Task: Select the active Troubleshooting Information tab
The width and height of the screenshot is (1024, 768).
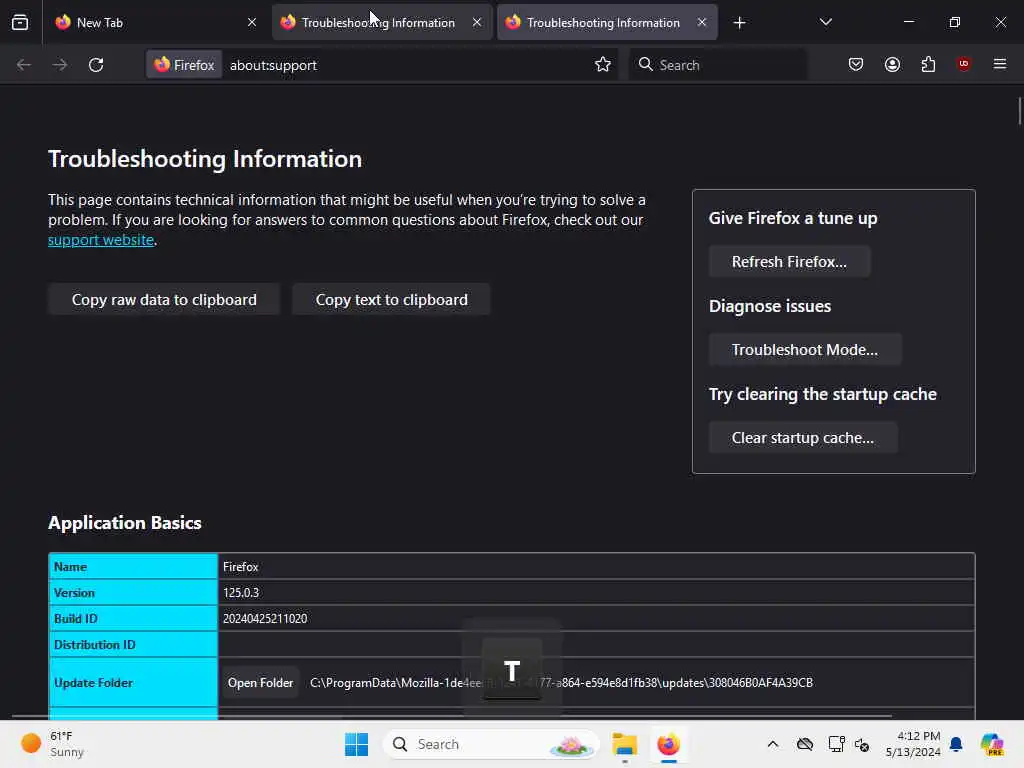Action: tap(607, 22)
